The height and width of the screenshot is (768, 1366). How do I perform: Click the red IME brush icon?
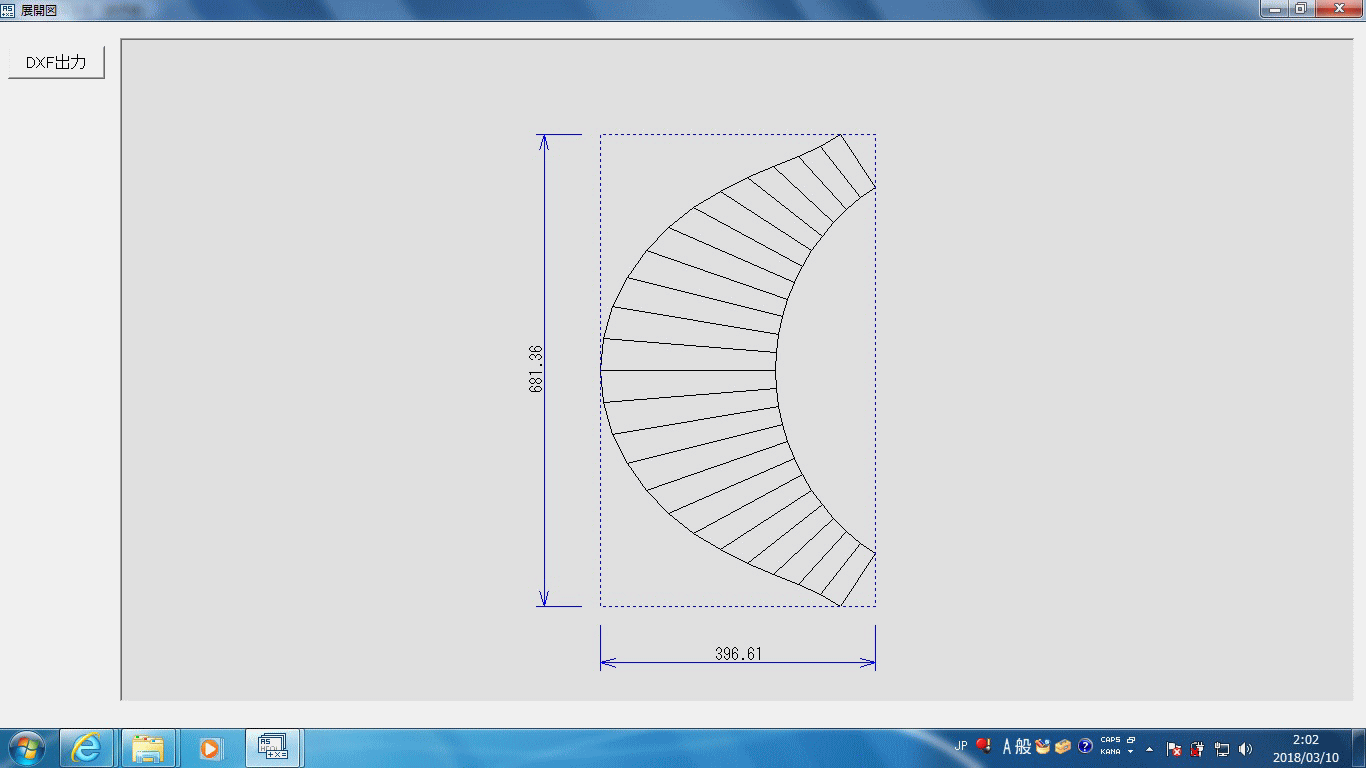point(983,746)
